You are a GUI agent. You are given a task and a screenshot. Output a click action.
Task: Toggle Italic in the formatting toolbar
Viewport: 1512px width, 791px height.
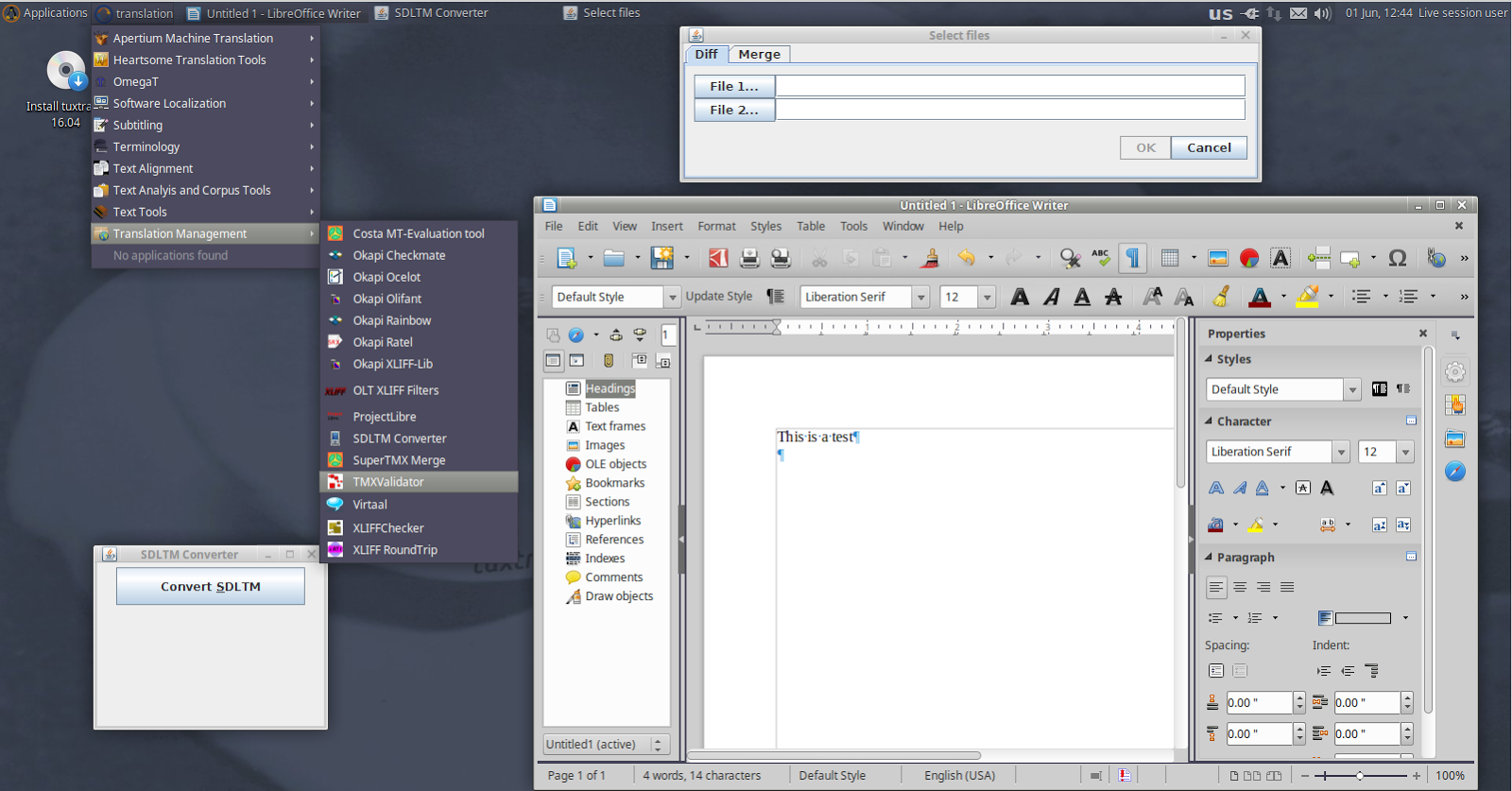click(1051, 297)
